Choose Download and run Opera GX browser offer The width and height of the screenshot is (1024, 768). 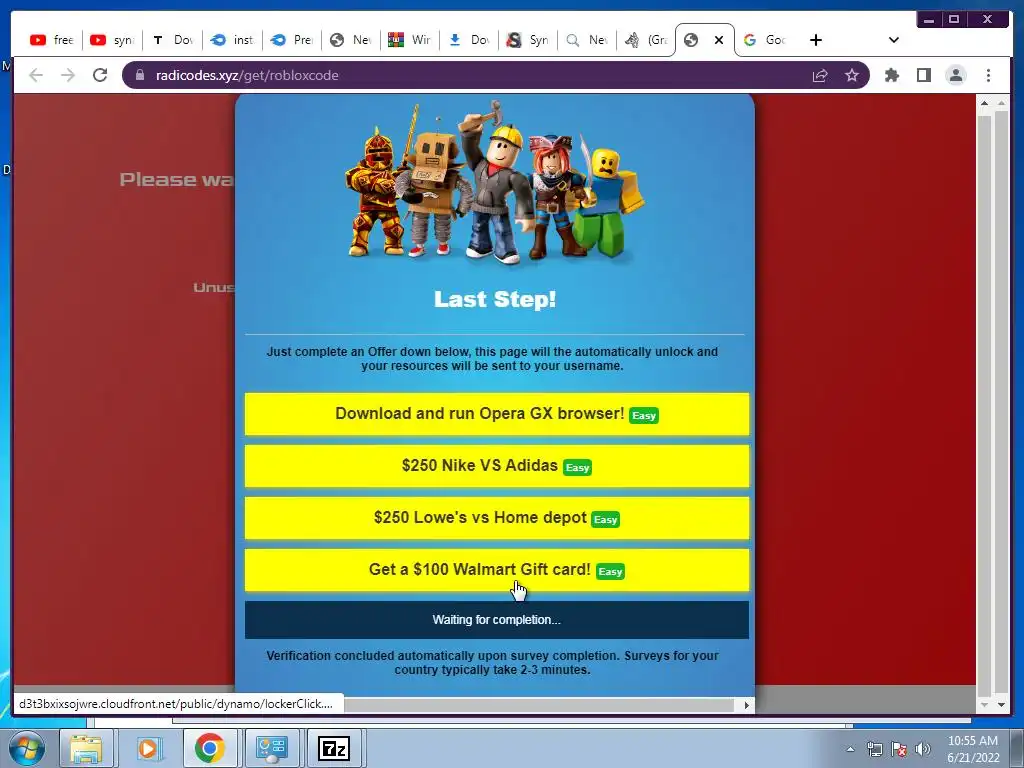tap(497, 414)
